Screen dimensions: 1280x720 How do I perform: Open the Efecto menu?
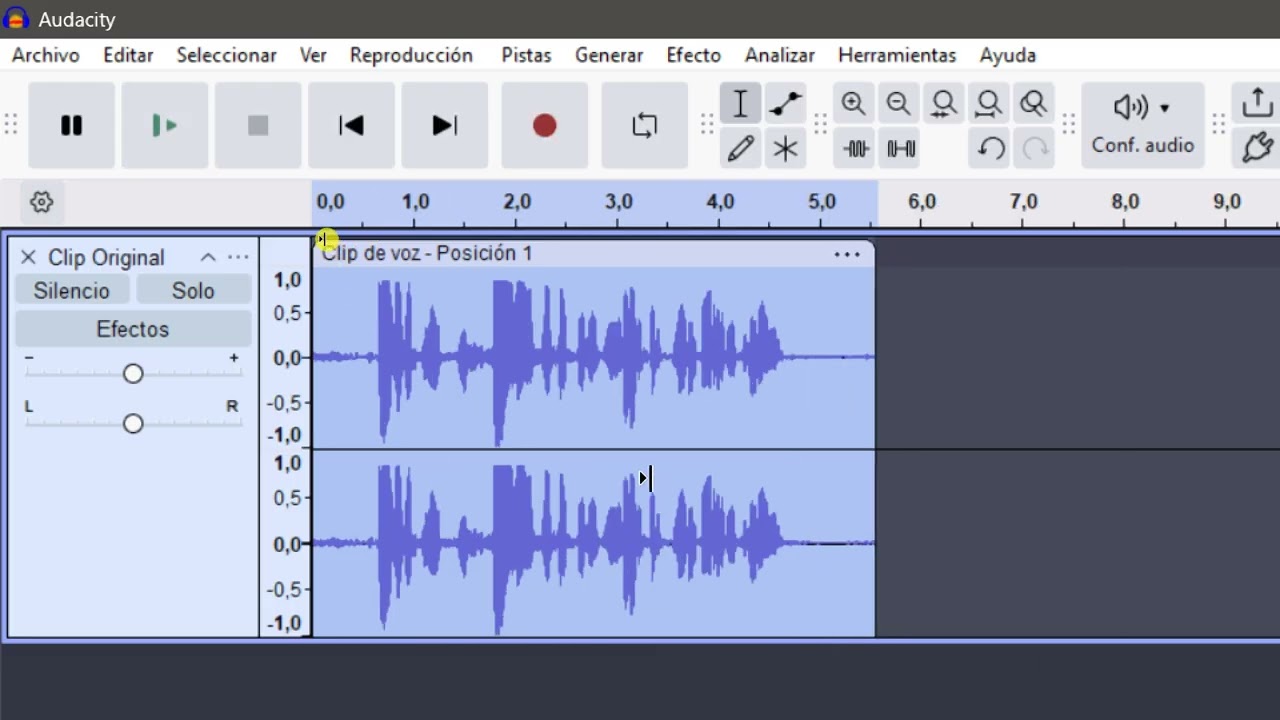tap(694, 55)
